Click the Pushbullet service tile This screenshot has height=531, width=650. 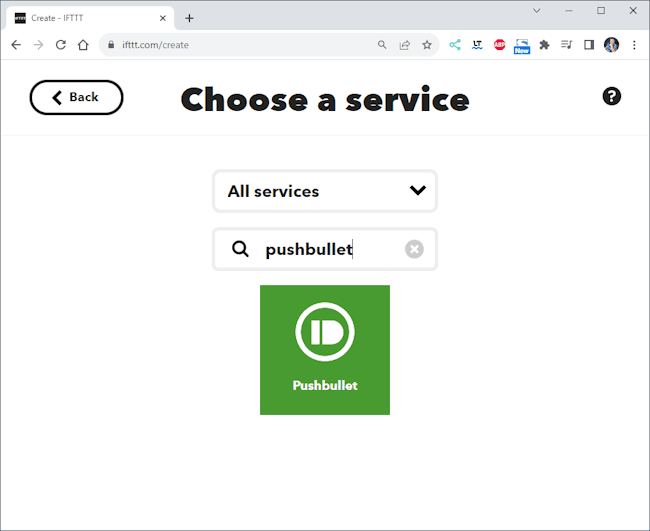click(324, 349)
